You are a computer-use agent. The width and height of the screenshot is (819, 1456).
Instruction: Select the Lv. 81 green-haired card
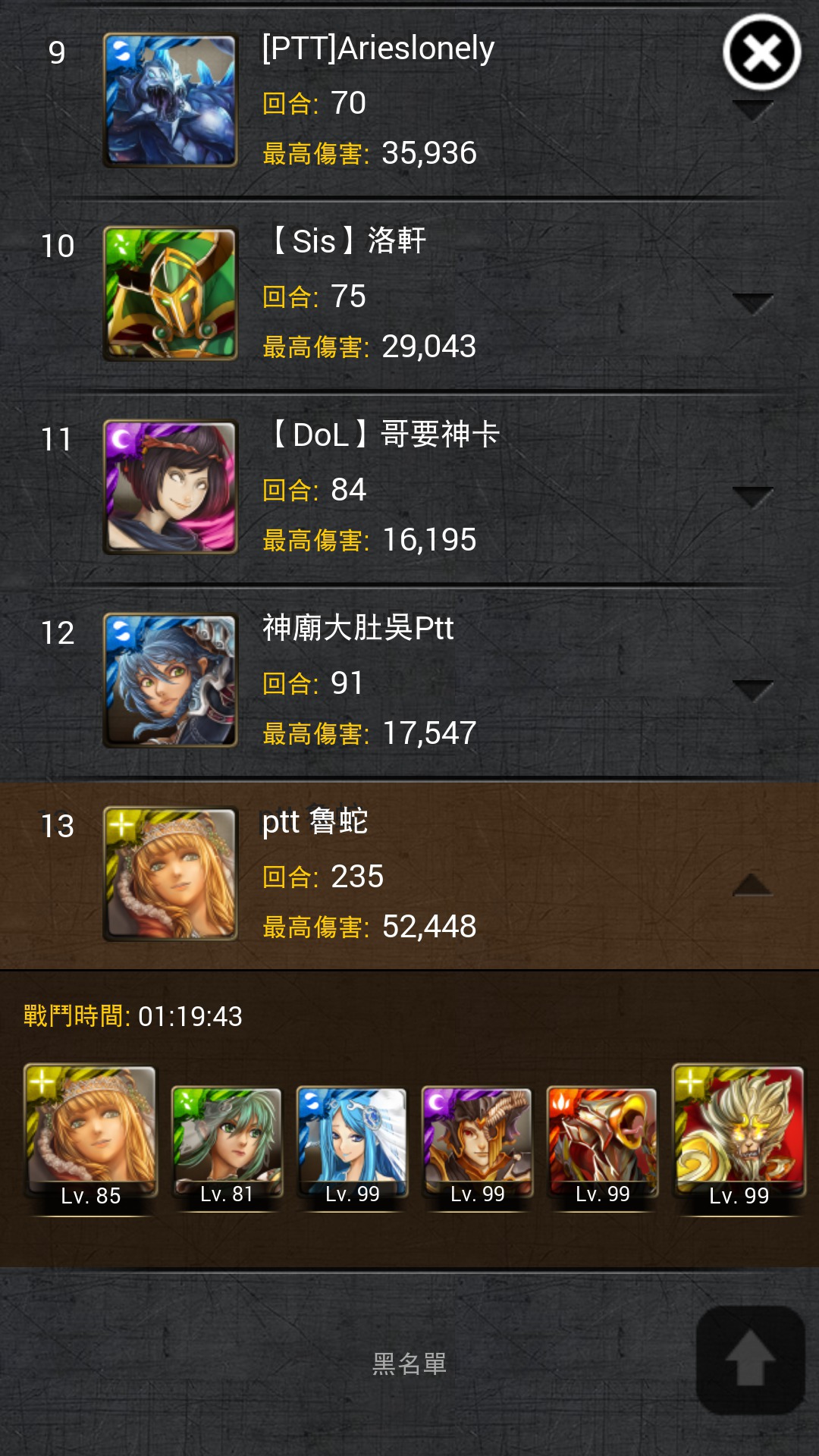(x=227, y=1145)
